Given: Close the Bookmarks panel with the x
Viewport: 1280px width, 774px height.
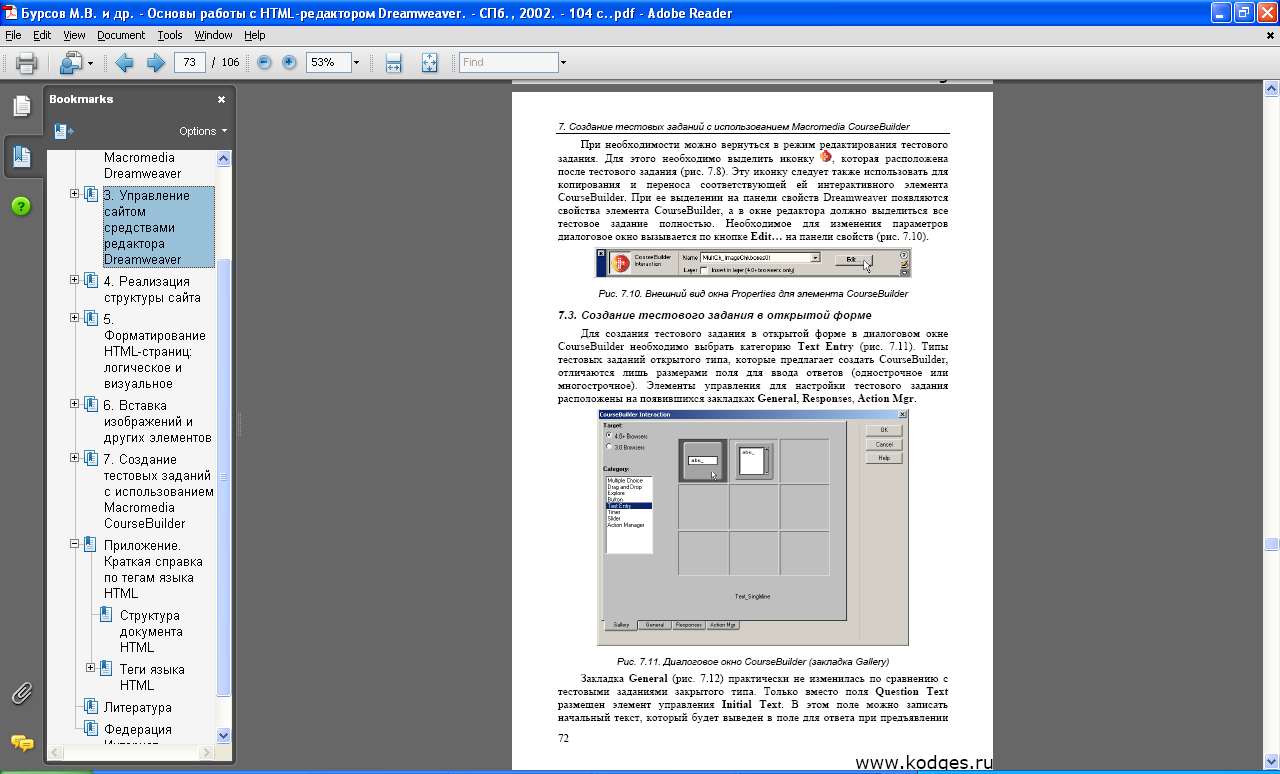Looking at the screenshot, I should 222,99.
